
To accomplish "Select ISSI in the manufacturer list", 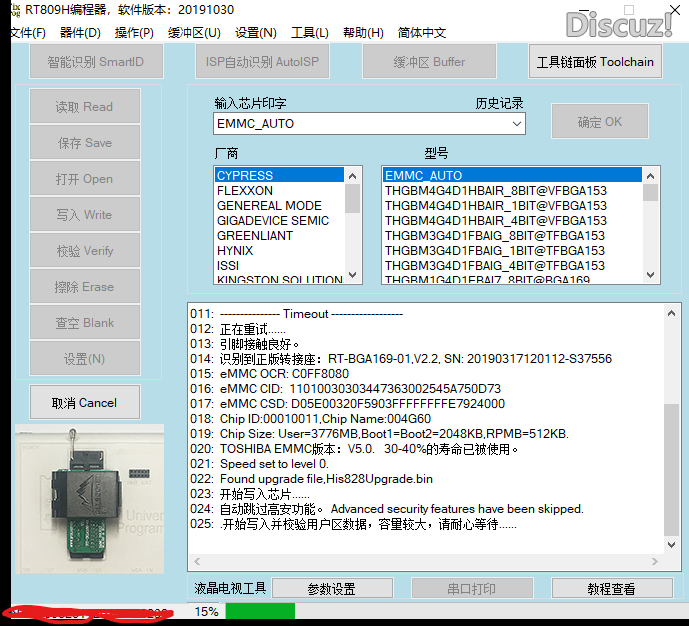I will [279, 265].
